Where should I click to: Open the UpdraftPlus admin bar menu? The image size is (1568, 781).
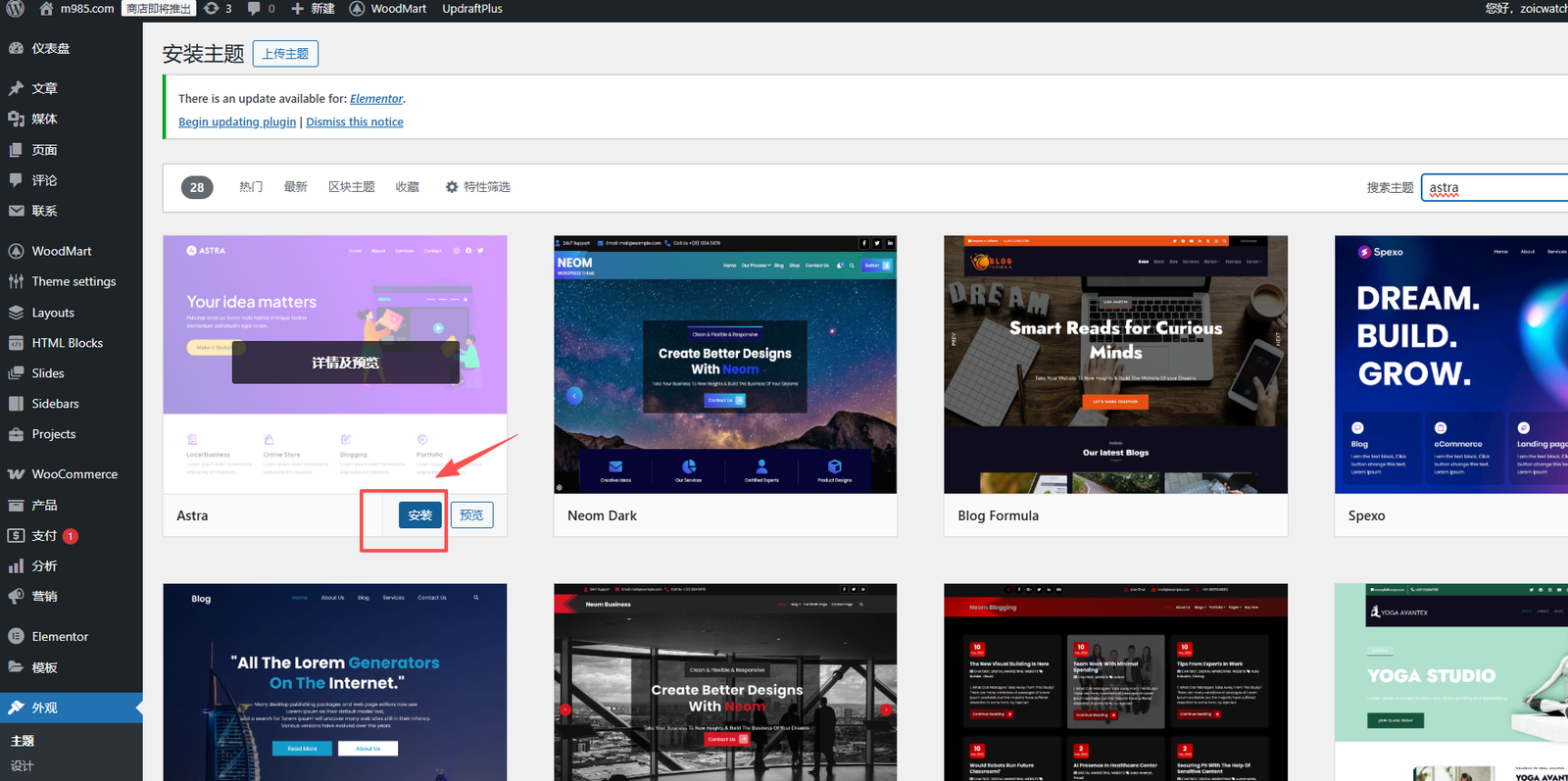[471, 9]
